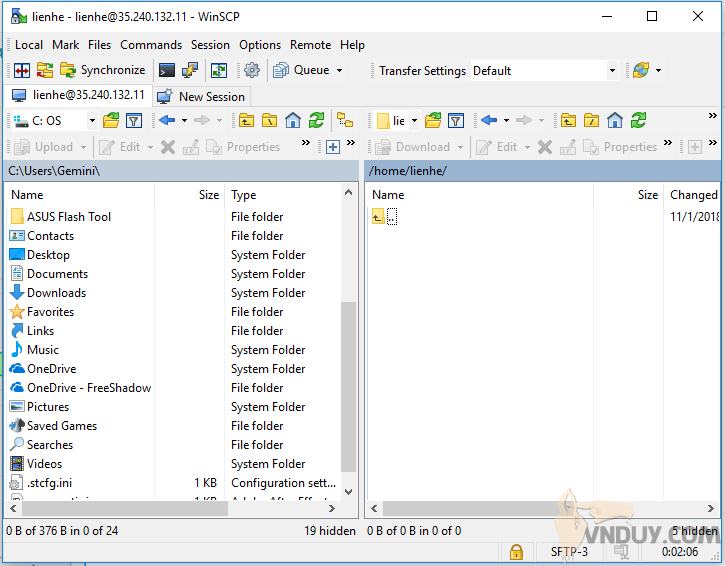Go to local home directory icon

tap(293, 121)
